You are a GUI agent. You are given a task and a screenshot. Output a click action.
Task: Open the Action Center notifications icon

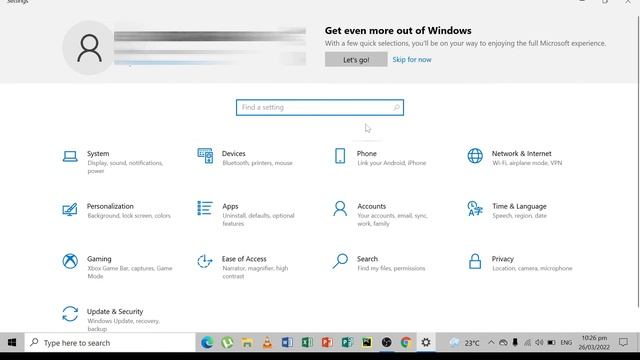623,342
